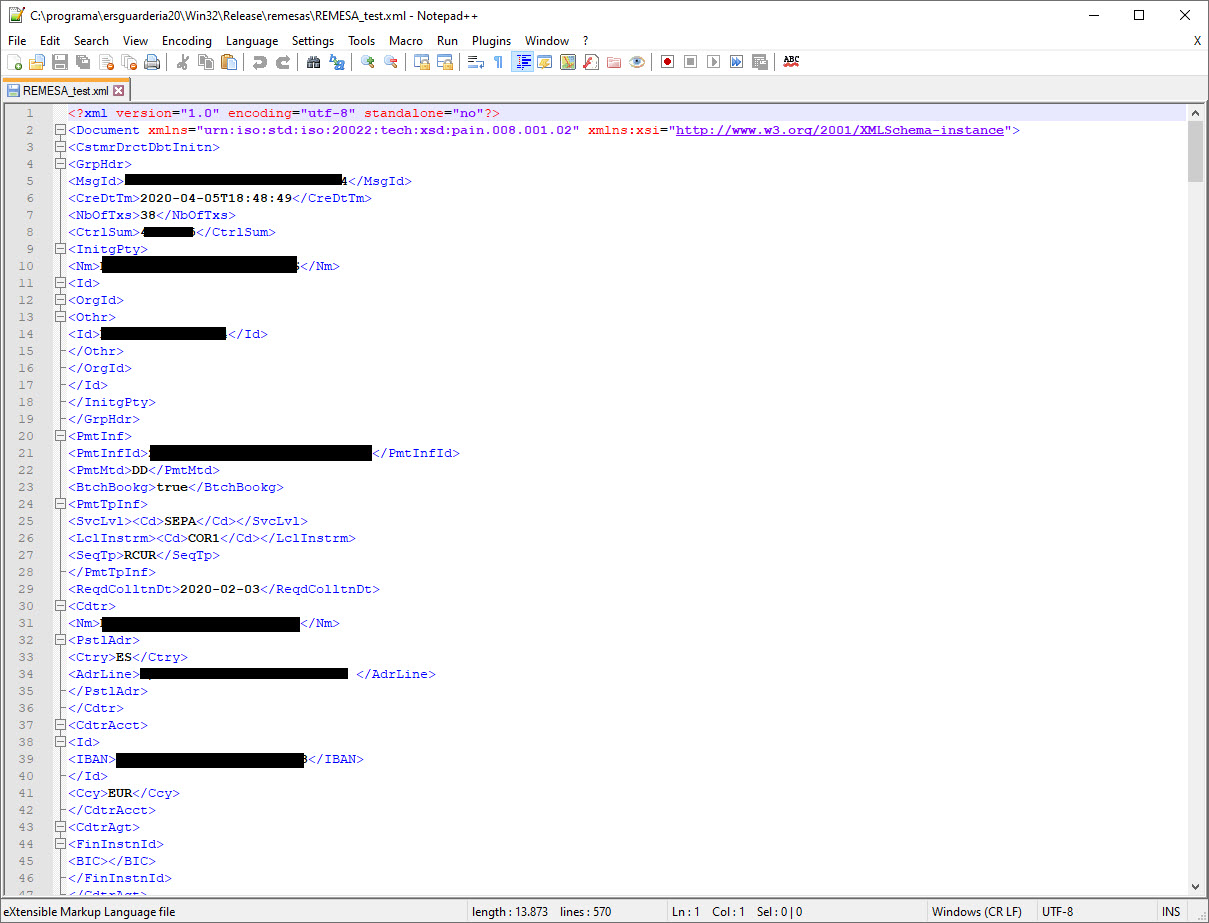Image resolution: width=1209 pixels, height=923 pixels.
Task: Open the Plugins menu
Action: (491, 41)
